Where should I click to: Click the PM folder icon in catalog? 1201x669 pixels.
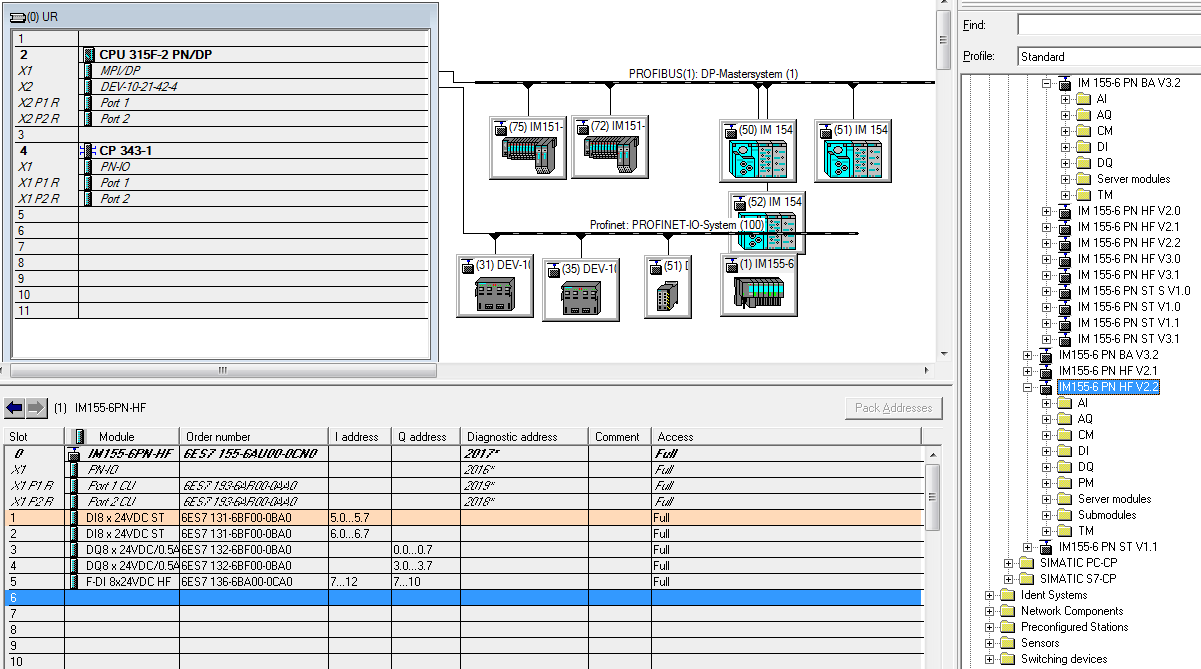click(1064, 483)
